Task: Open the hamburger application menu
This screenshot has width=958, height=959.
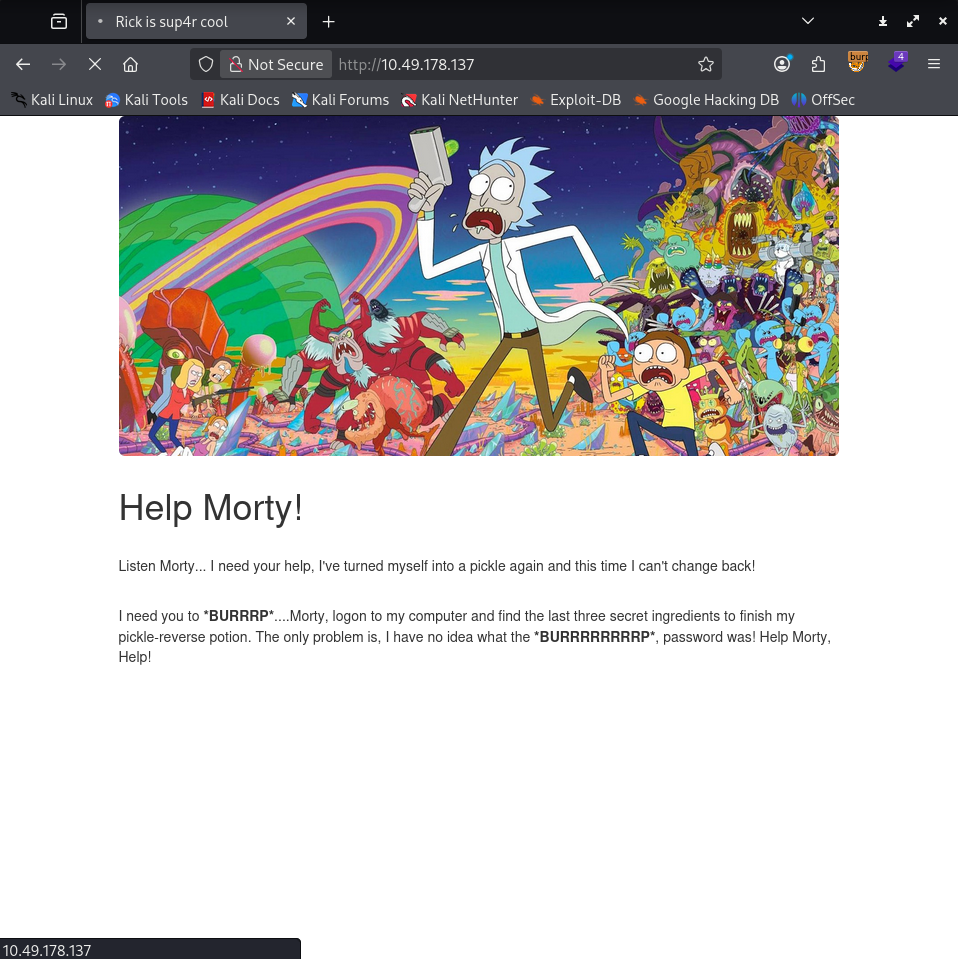Action: pyautogui.click(x=934, y=64)
